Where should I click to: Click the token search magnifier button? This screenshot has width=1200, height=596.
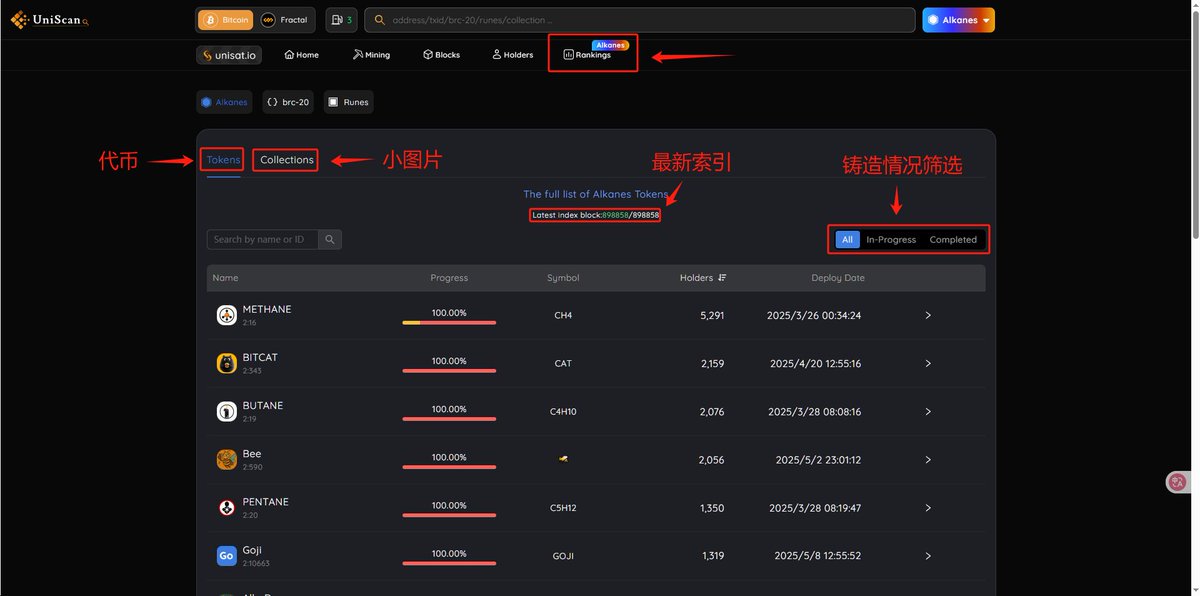(330, 239)
